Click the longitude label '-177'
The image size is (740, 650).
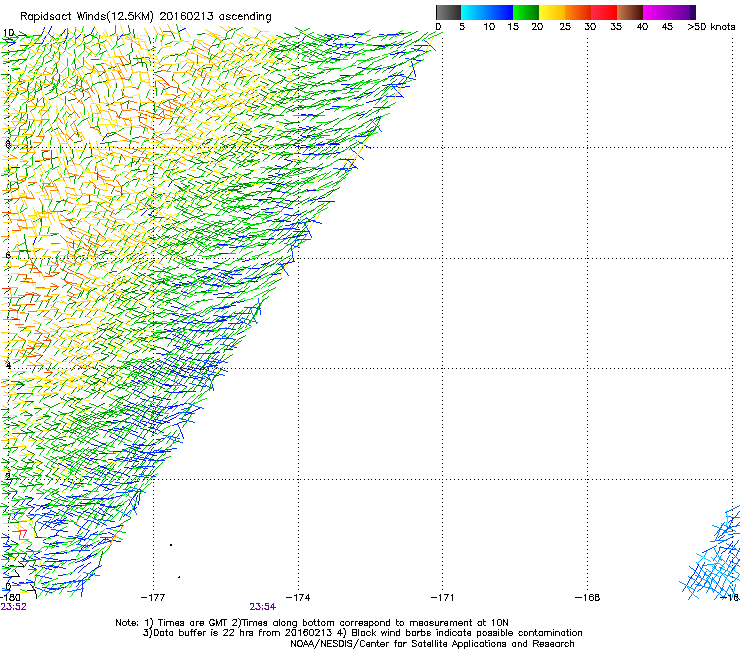[x=153, y=598]
